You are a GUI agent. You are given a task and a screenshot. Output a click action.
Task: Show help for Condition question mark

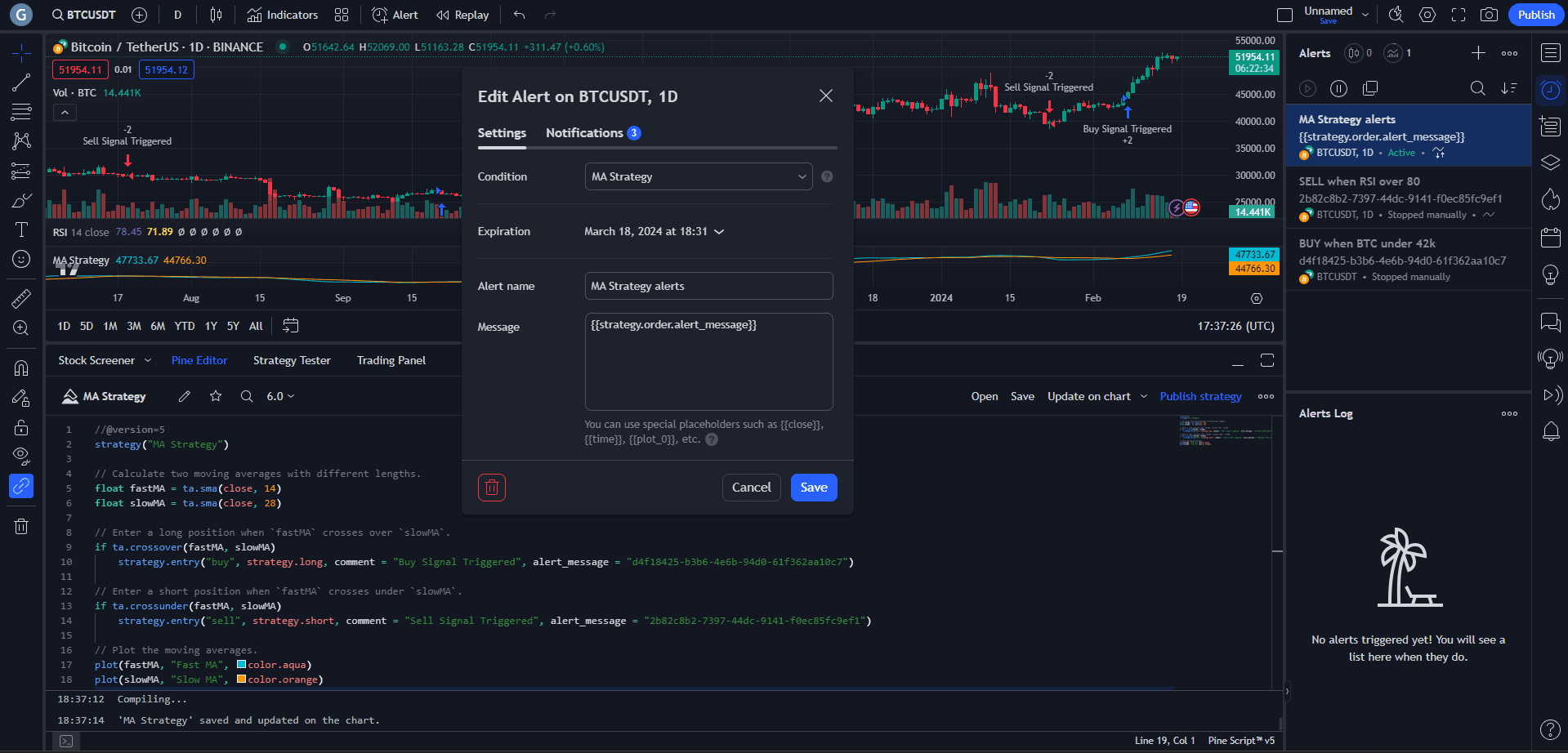coord(827,176)
